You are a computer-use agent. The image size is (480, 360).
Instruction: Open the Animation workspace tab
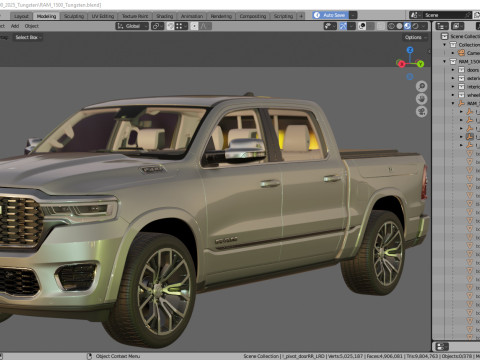(192, 16)
